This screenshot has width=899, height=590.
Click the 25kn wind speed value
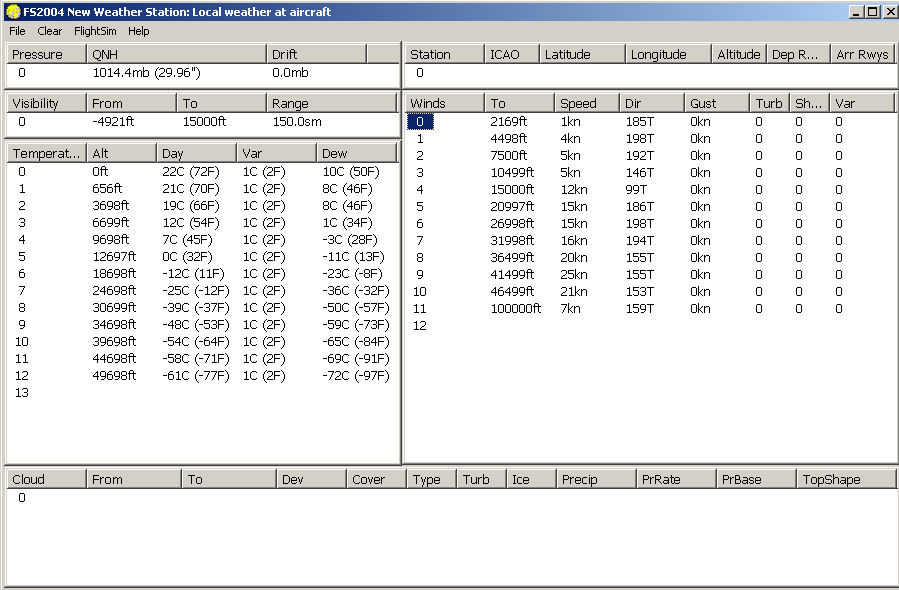[573, 275]
